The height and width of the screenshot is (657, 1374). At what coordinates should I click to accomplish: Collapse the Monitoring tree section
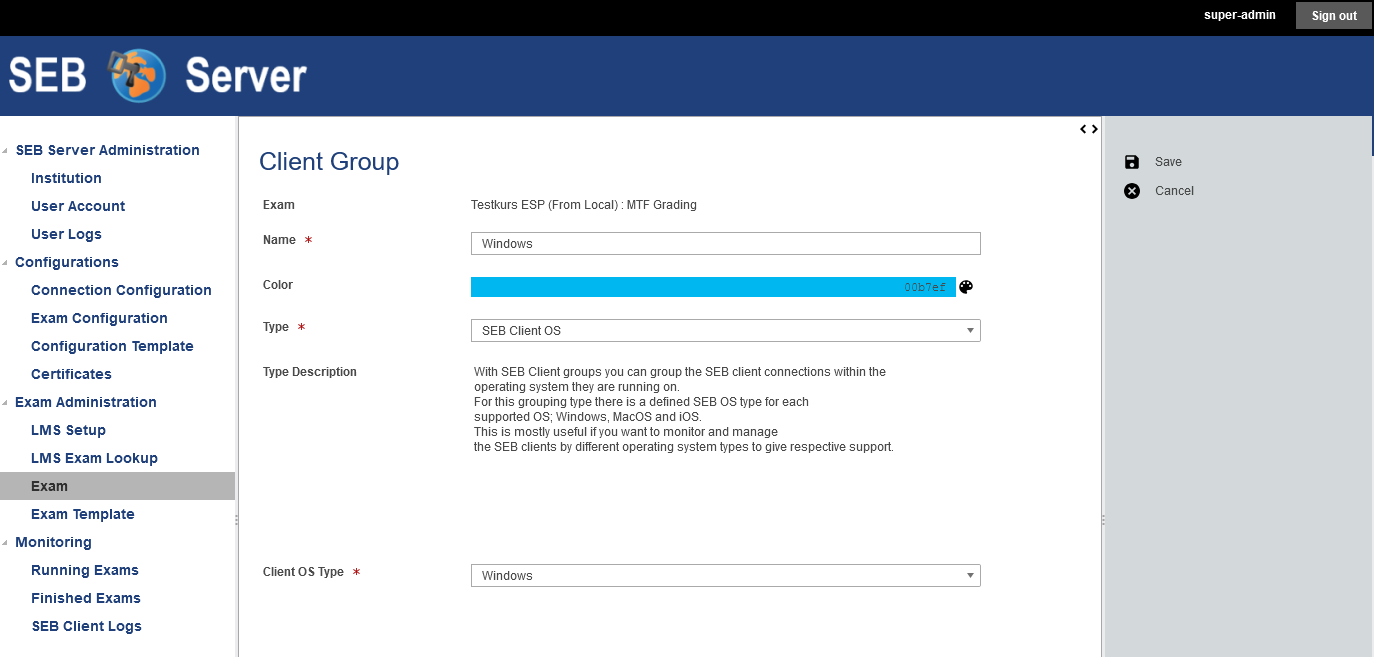pyautogui.click(x=6, y=543)
